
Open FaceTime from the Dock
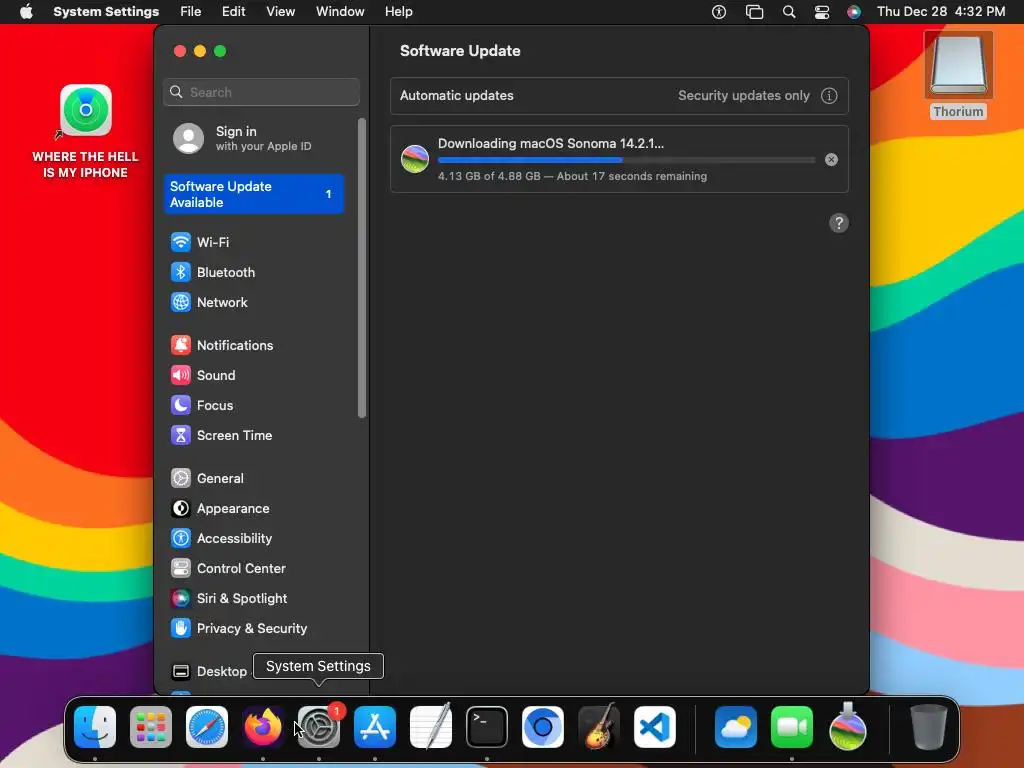point(792,727)
